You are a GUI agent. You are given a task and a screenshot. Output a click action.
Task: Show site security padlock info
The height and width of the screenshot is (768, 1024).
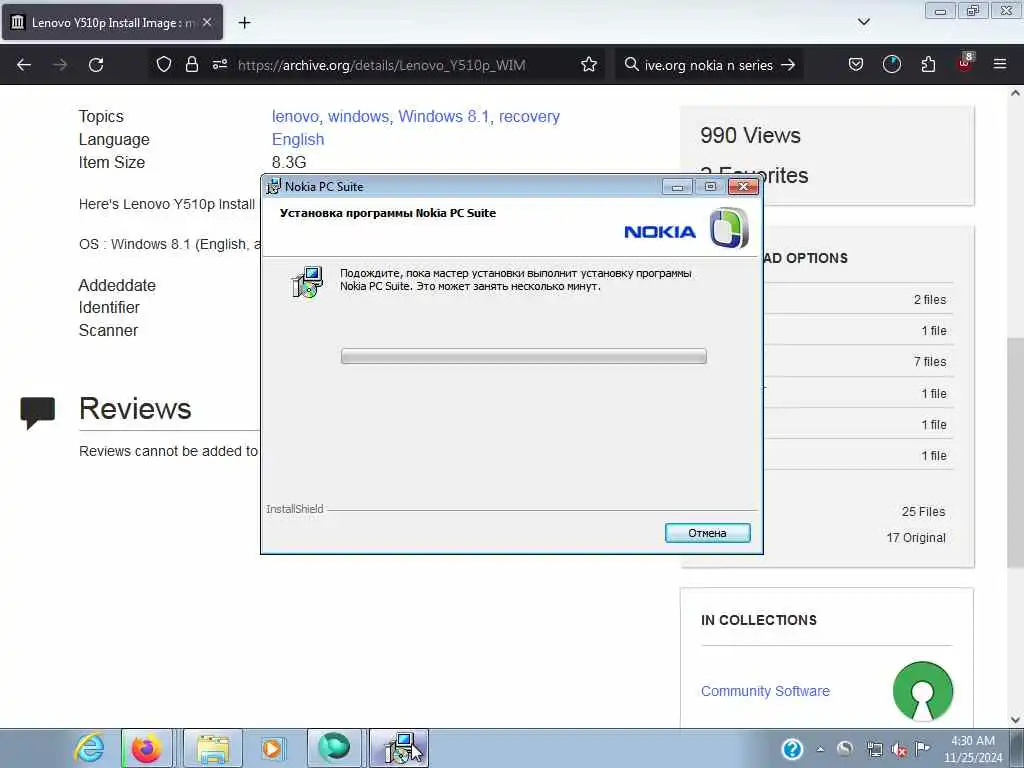click(191, 64)
